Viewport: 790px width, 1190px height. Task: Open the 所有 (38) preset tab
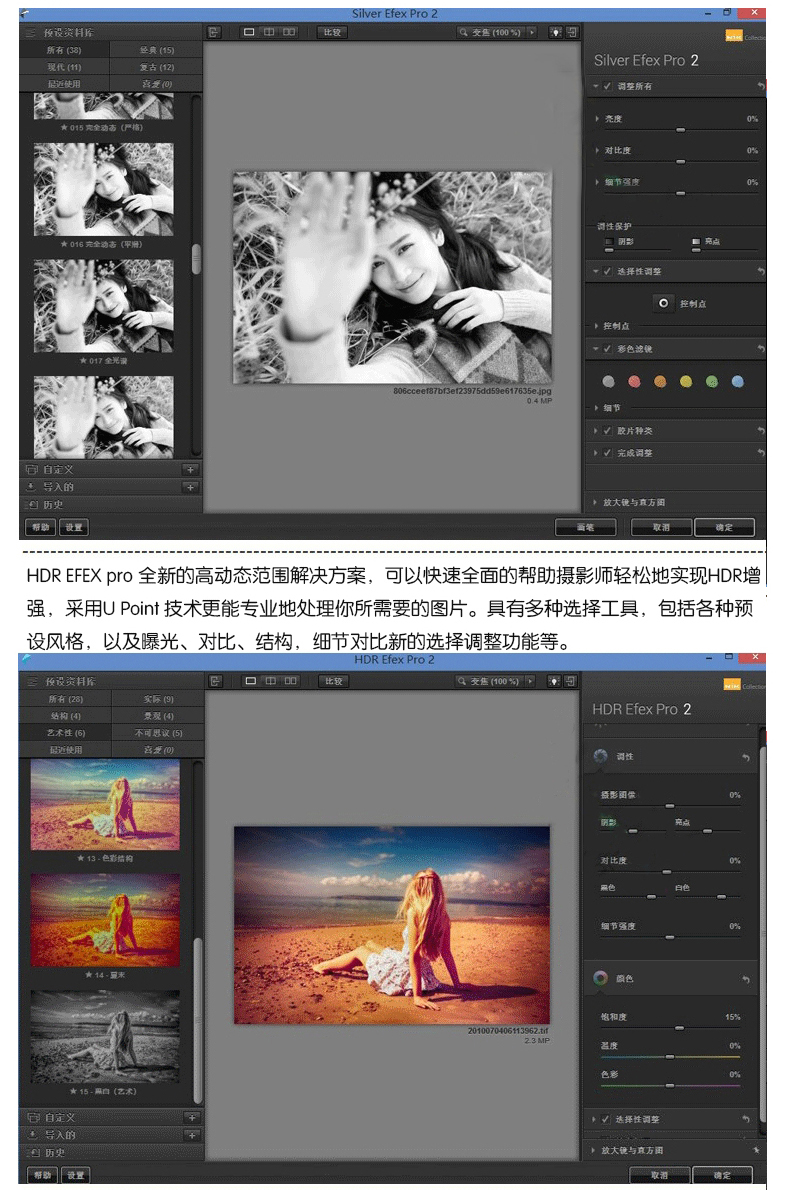(x=65, y=50)
